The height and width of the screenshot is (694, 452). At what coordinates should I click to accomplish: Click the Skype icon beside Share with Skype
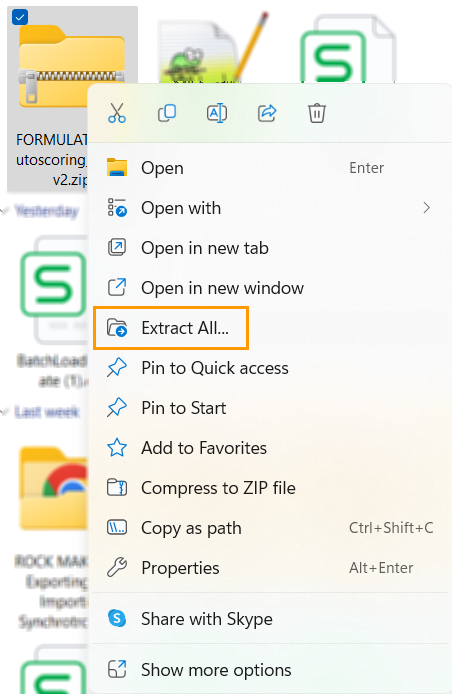pyautogui.click(x=117, y=618)
